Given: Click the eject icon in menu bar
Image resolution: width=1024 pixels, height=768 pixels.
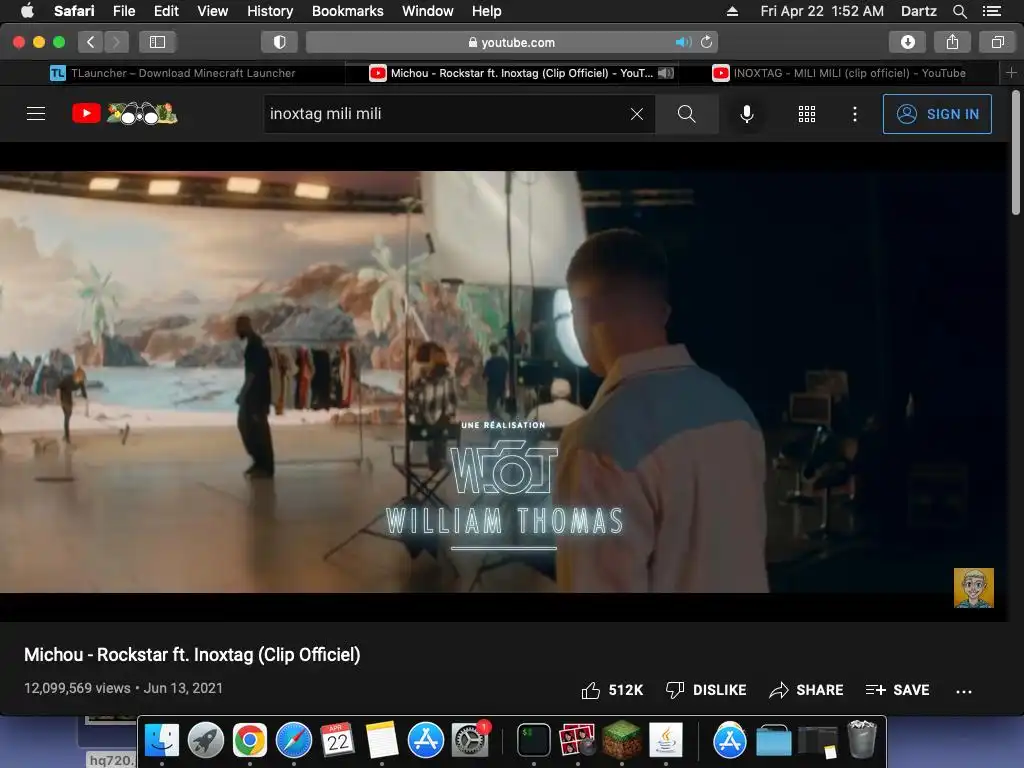Looking at the screenshot, I should click(x=732, y=11).
